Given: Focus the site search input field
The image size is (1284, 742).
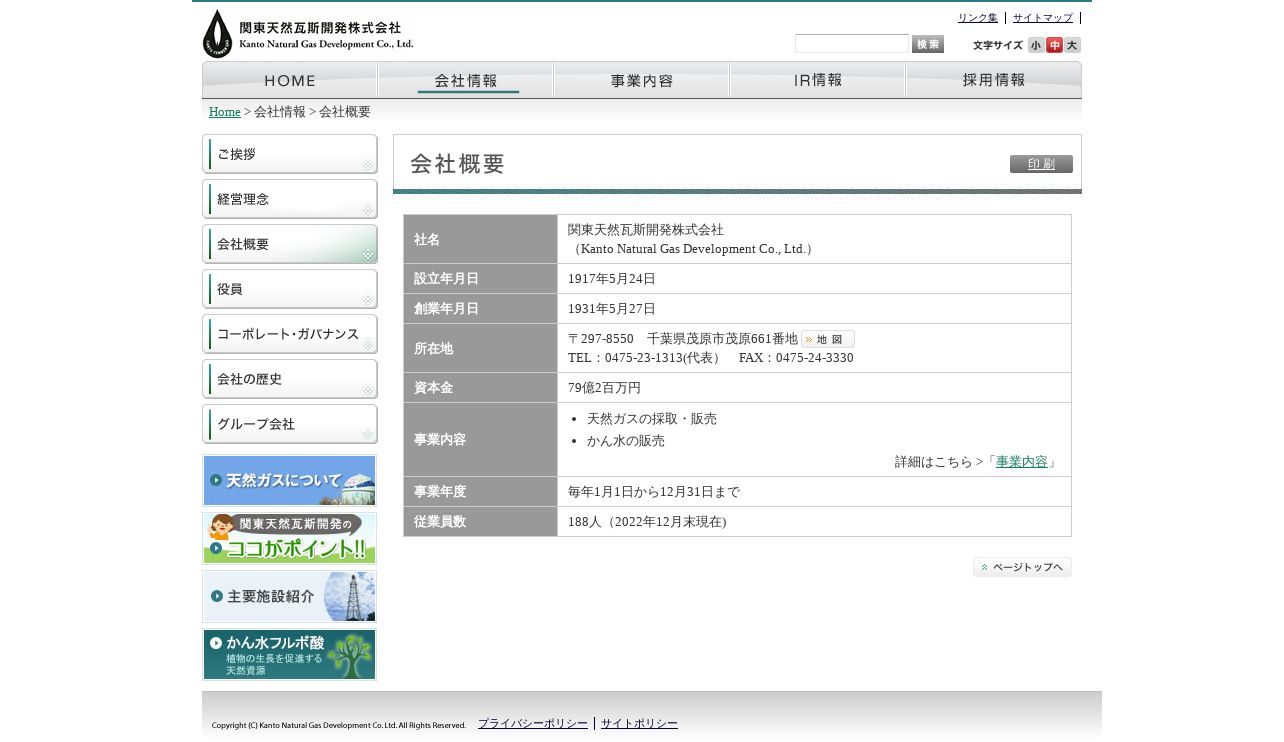Looking at the screenshot, I should 852,44.
